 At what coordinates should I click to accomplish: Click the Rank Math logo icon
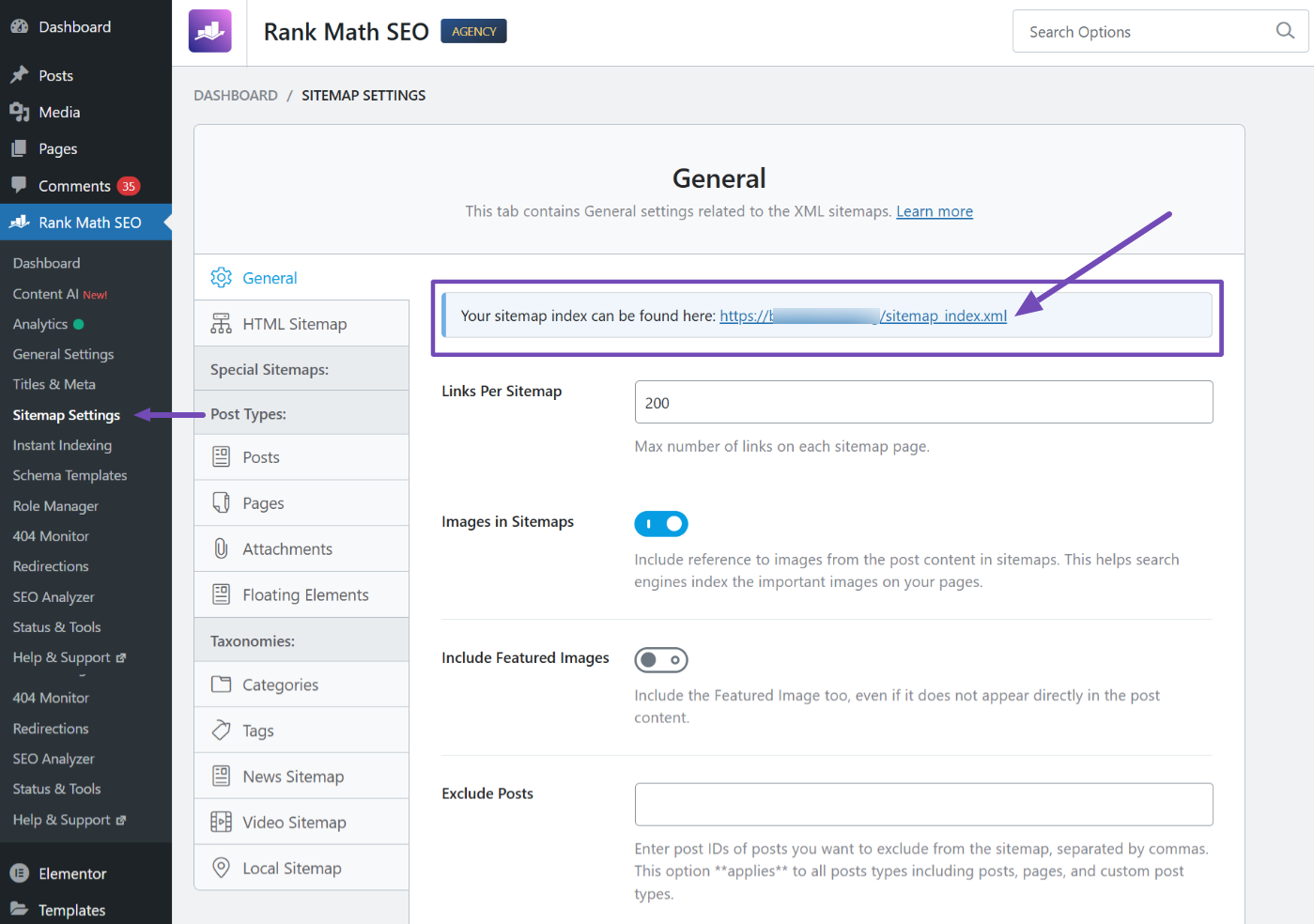tap(209, 31)
